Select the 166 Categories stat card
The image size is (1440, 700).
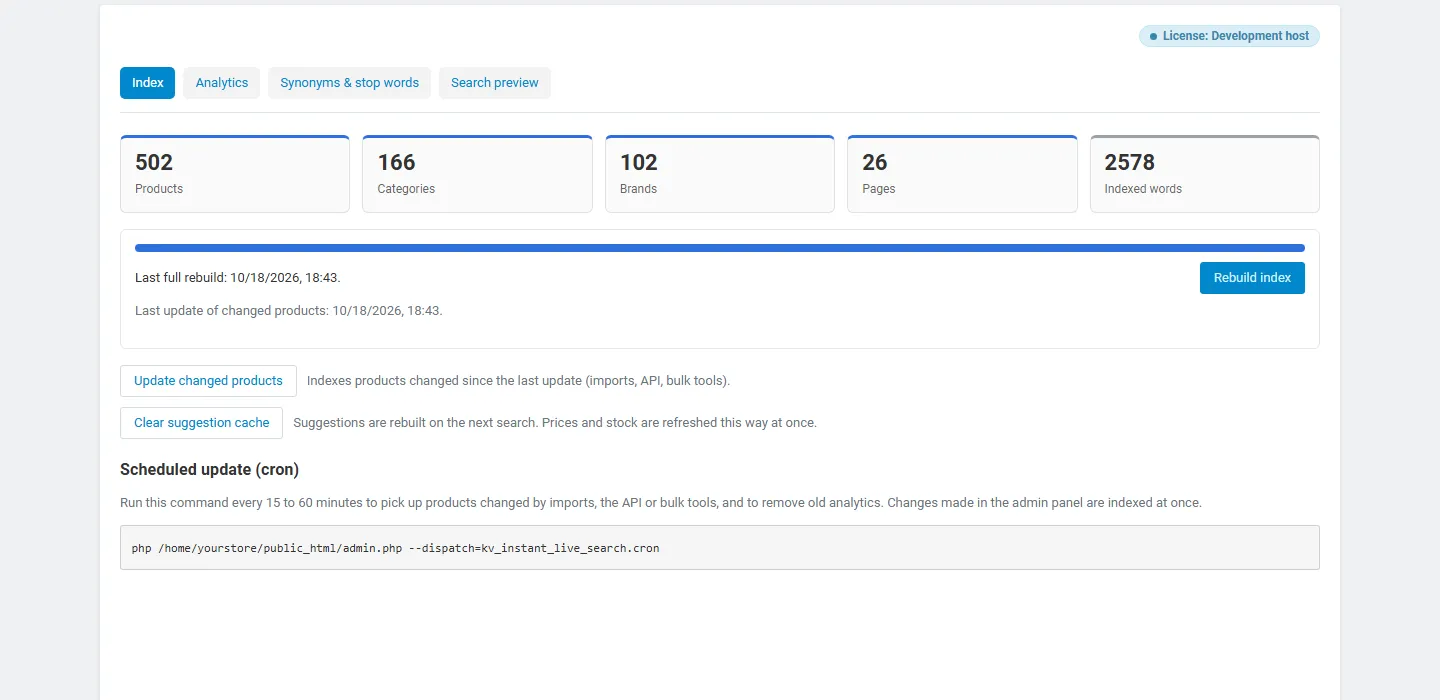(x=477, y=174)
